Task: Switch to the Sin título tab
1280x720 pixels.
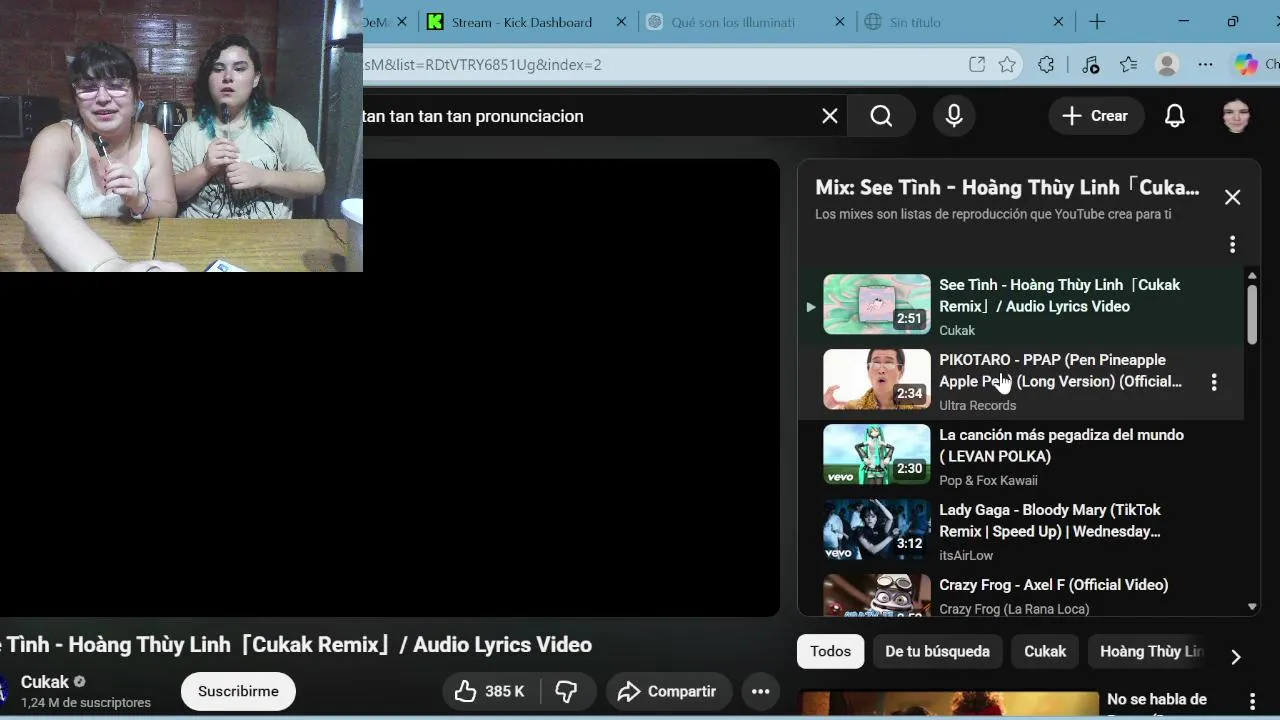Action: tap(915, 22)
